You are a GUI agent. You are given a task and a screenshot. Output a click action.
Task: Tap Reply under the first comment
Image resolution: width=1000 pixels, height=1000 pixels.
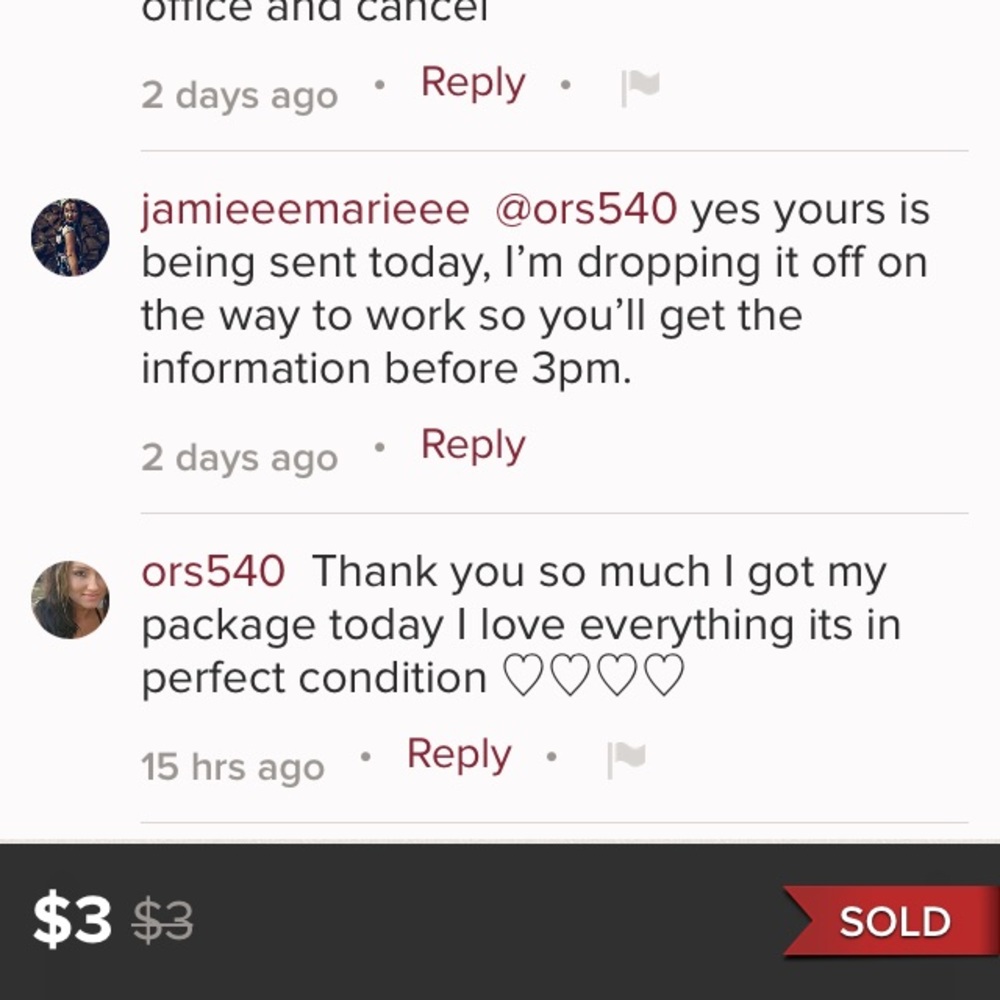[472, 83]
